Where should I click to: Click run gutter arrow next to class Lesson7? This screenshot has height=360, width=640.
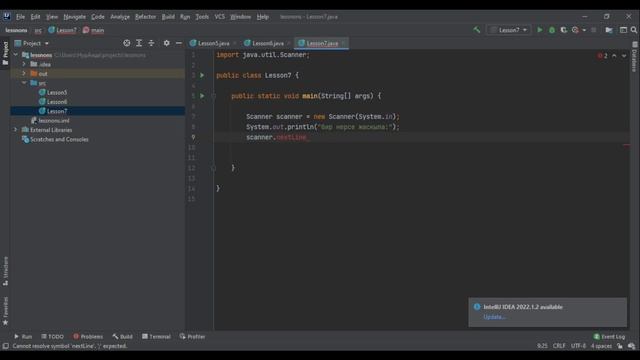click(x=202, y=75)
